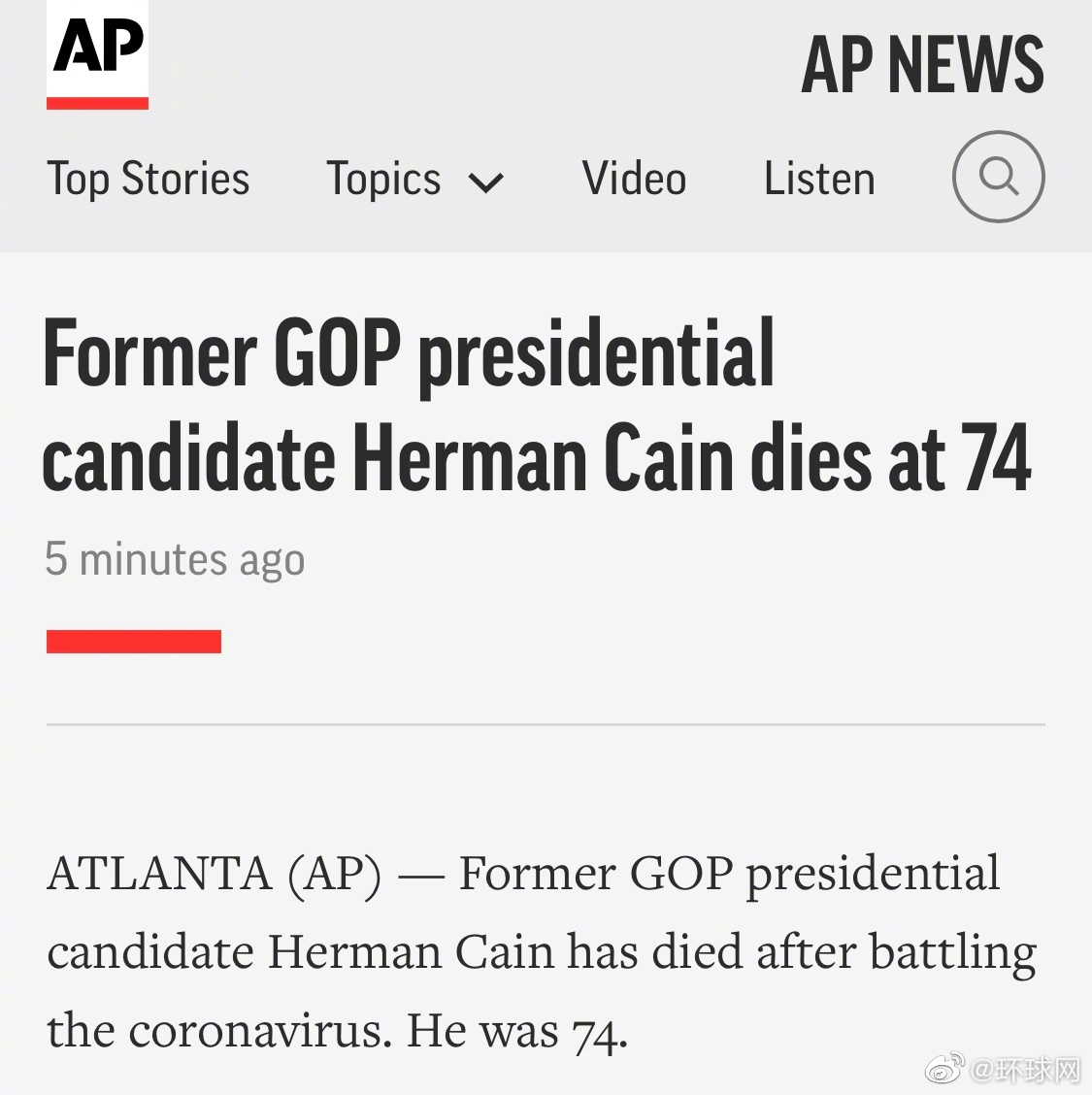The width and height of the screenshot is (1092, 1095).
Task: Click the red underline beneath the AP logo
Action: (97, 103)
